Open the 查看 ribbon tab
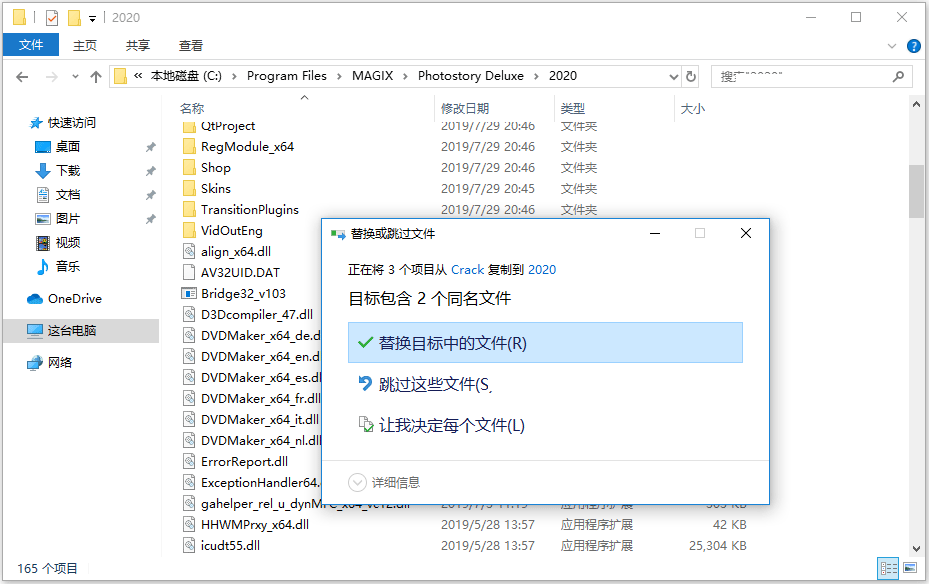The width and height of the screenshot is (929, 584). click(x=190, y=45)
